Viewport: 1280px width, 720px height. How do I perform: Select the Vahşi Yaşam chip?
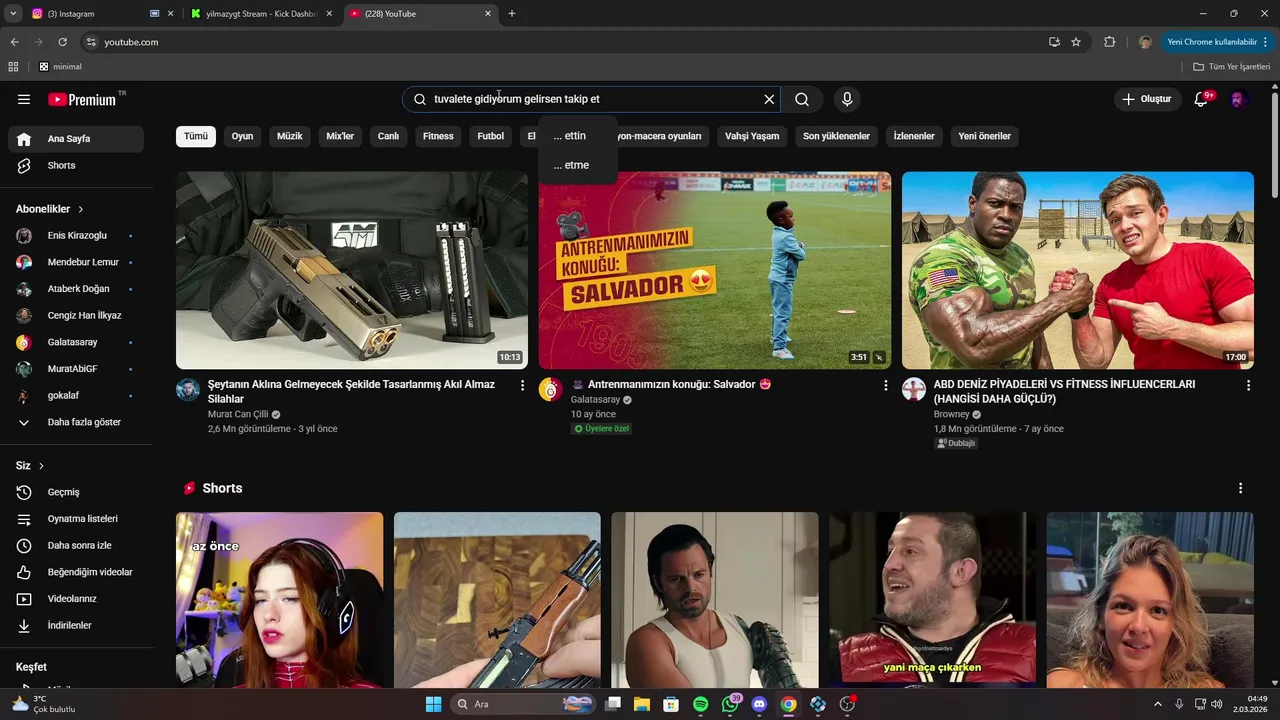pos(752,136)
